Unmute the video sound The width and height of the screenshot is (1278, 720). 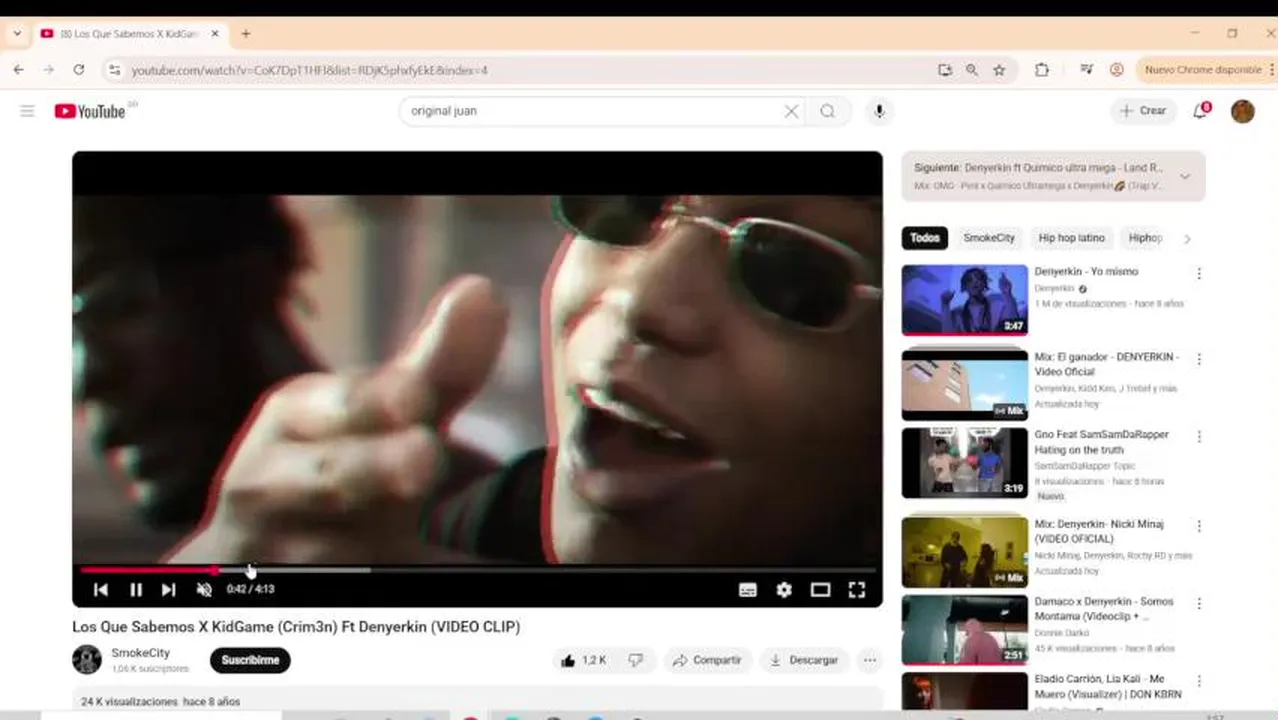click(204, 590)
